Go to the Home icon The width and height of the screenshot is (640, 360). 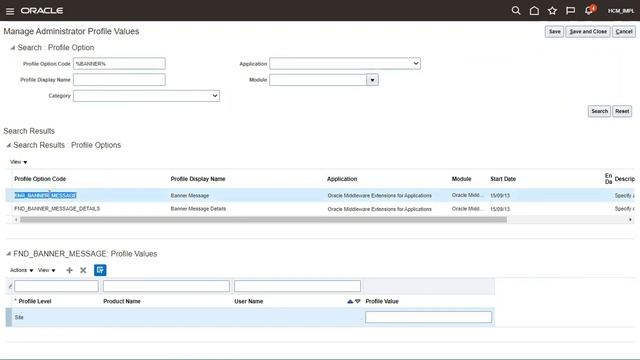point(534,11)
